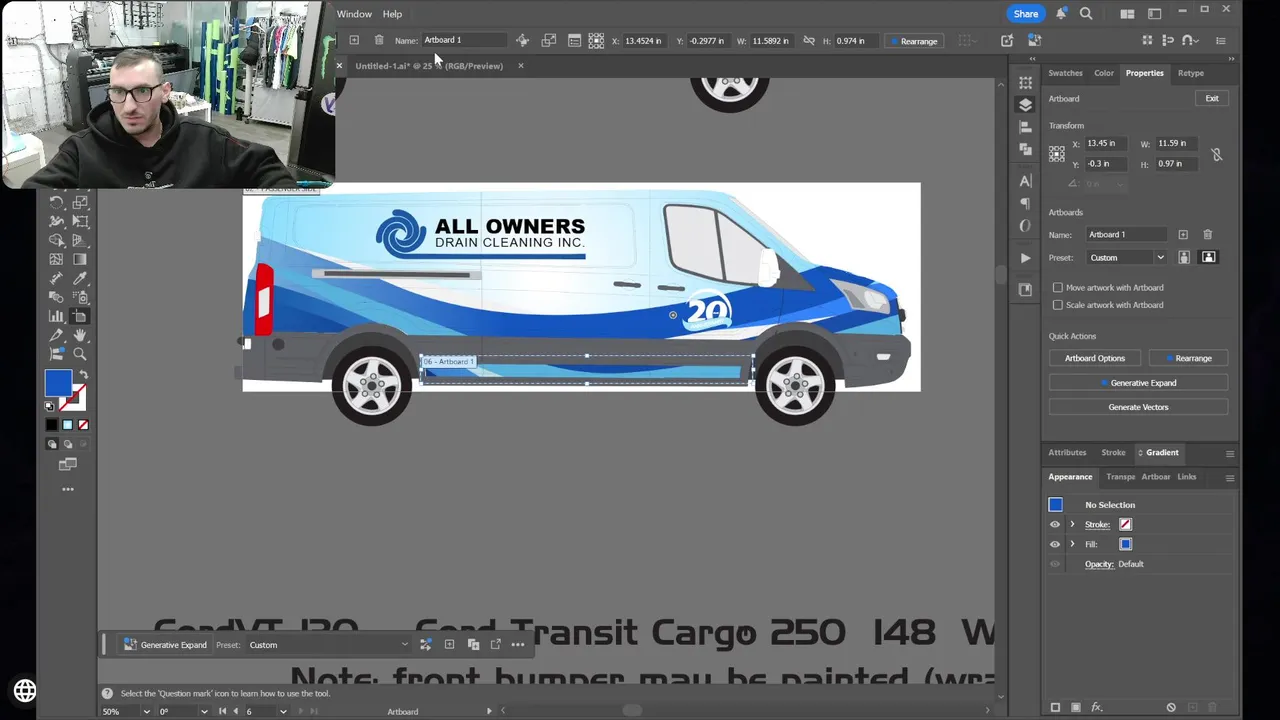Select the Shape Builder tool

pyautogui.click(x=56, y=240)
